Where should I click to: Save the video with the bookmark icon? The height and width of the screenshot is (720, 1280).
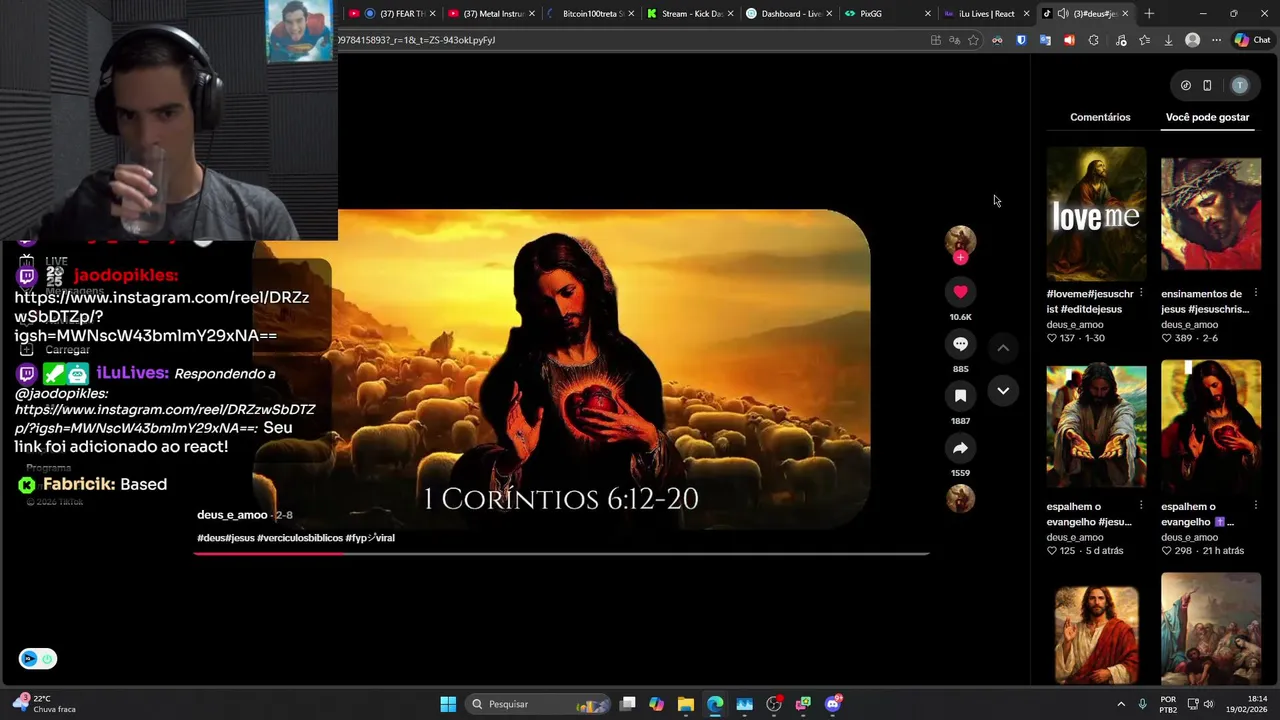(x=960, y=396)
